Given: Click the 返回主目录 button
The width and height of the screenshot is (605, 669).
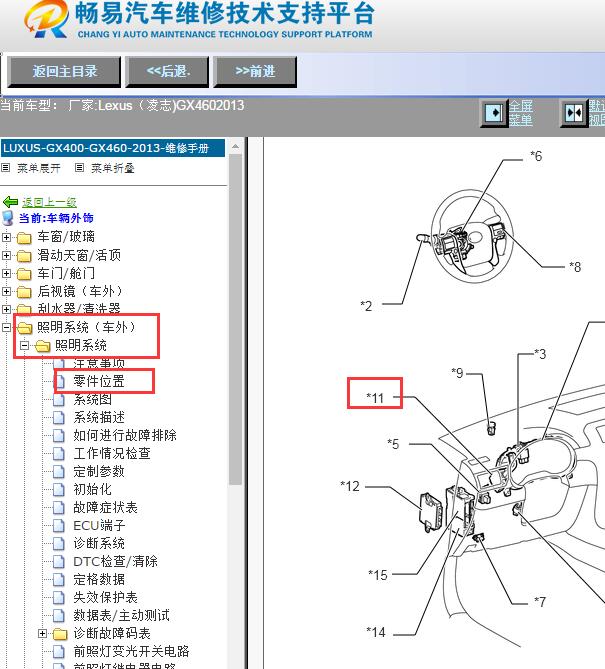Looking at the screenshot, I should [64, 71].
